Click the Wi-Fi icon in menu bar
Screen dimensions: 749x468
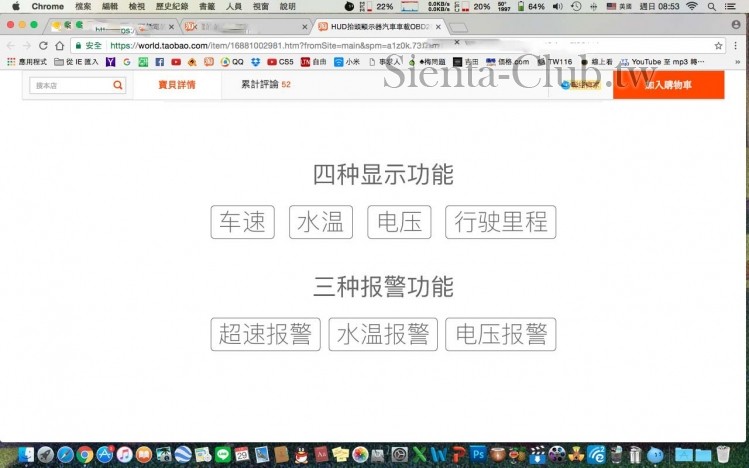691,6
